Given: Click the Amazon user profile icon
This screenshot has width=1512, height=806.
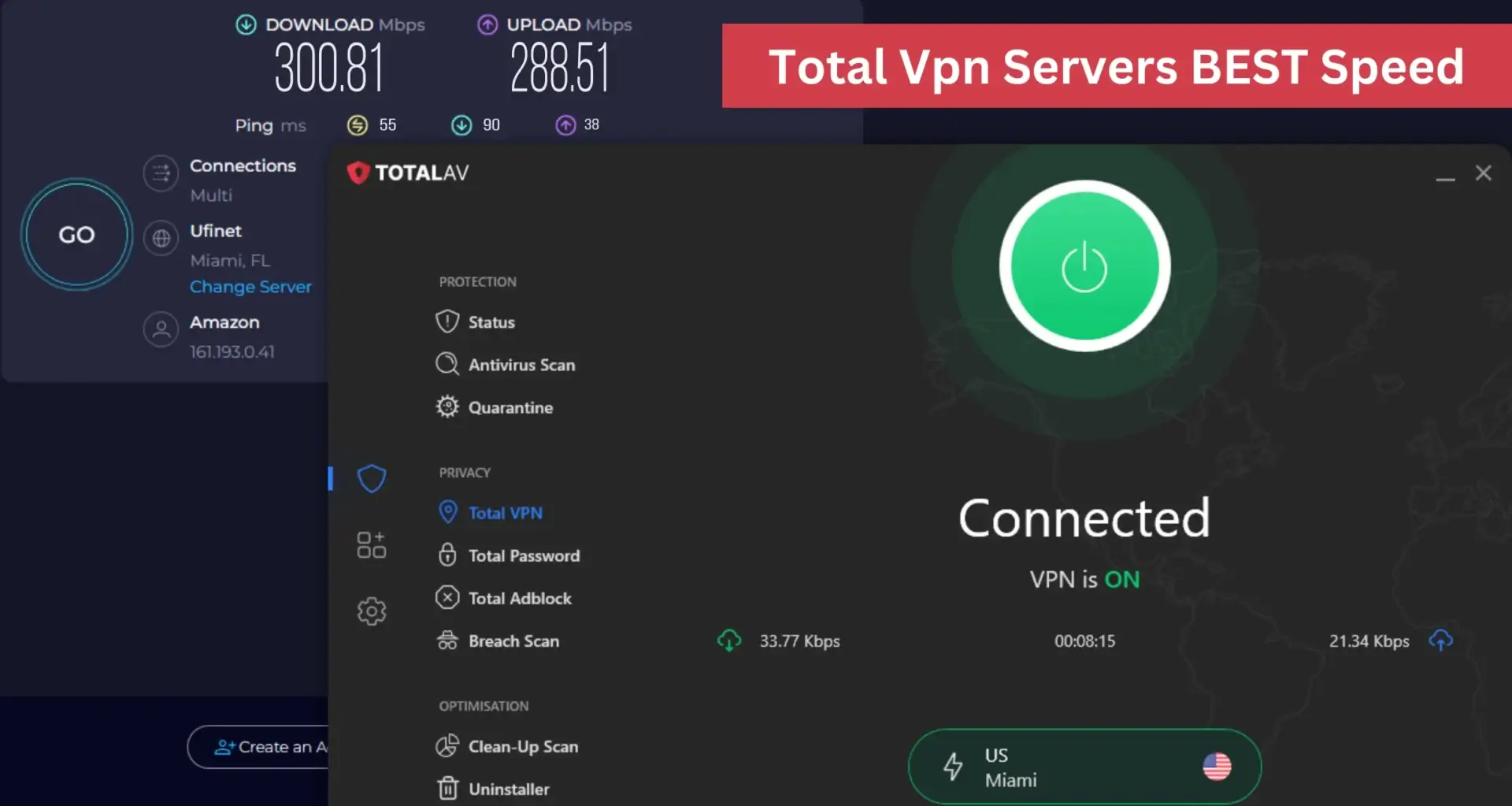Looking at the screenshot, I should [x=161, y=329].
